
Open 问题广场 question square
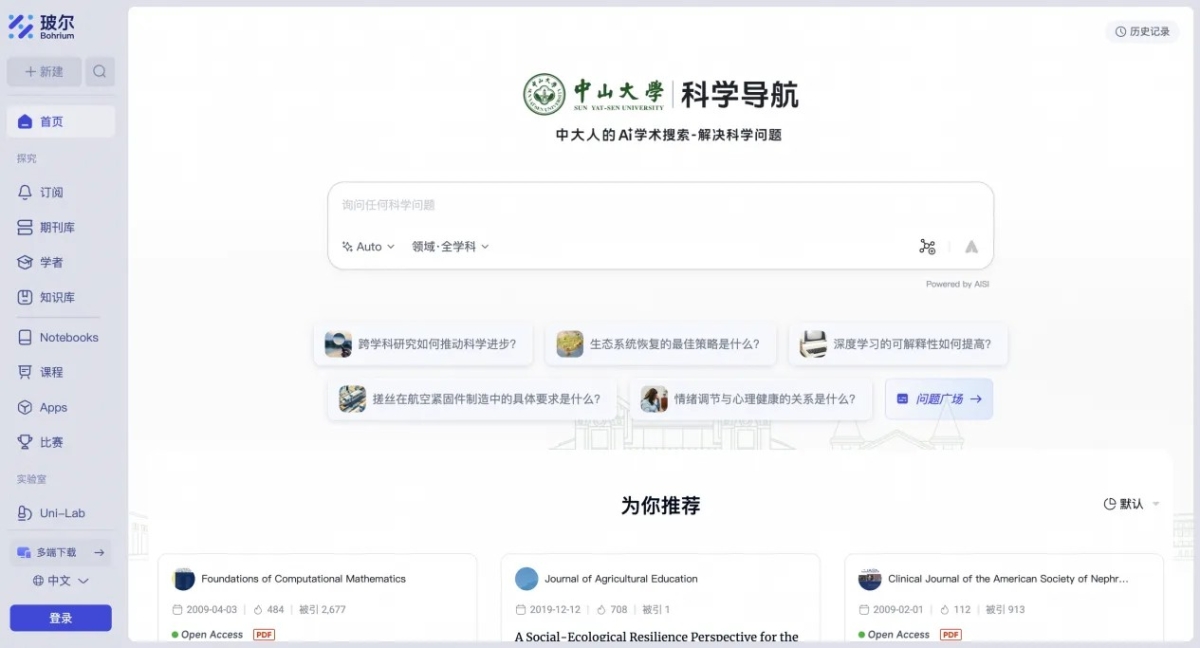pos(939,399)
